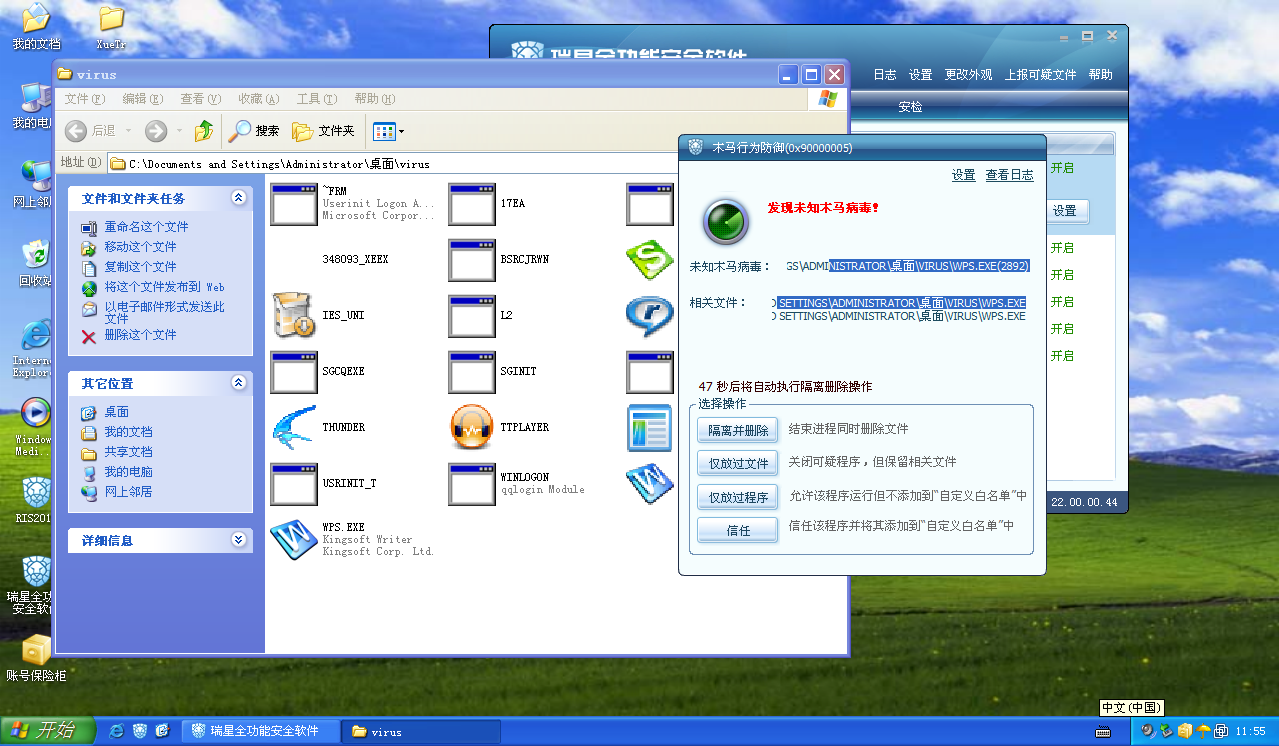Select the THUNDER bird icon
The height and width of the screenshot is (746, 1279).
click(293, 427)
